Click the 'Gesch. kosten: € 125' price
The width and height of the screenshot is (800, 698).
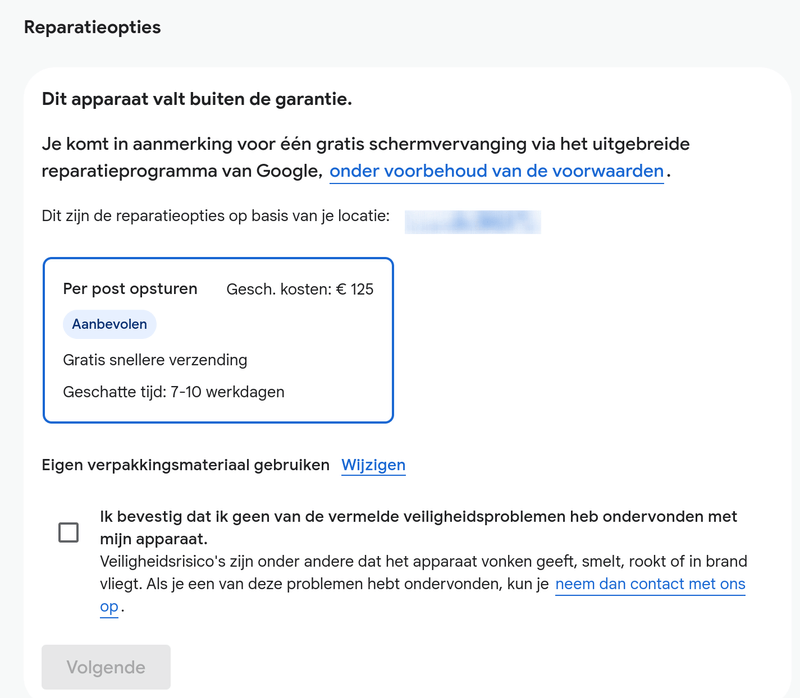click(300, 289)
